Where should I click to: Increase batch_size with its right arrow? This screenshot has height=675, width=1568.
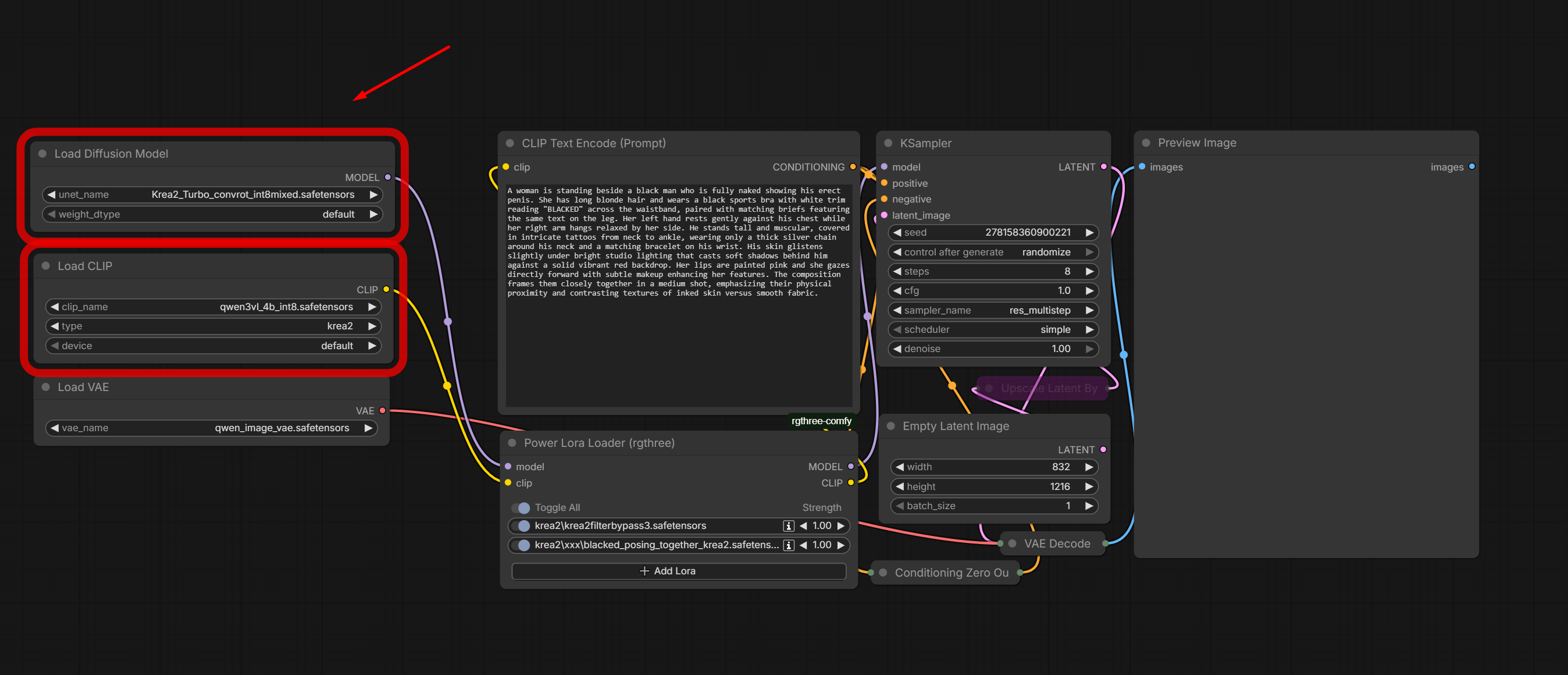click(x=1089, y=506)
